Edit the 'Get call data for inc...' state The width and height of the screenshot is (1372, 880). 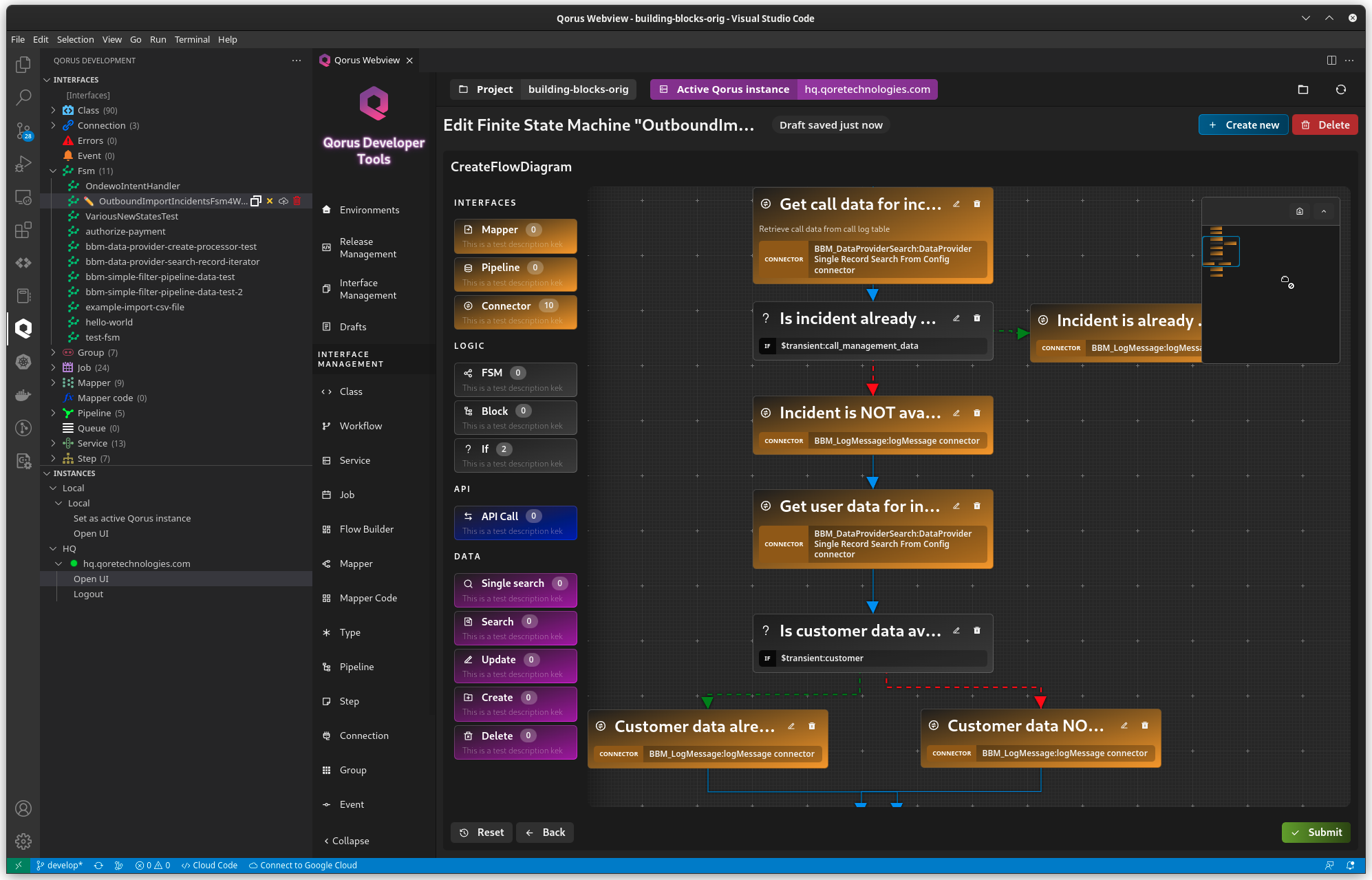click(x=956, y=204)
